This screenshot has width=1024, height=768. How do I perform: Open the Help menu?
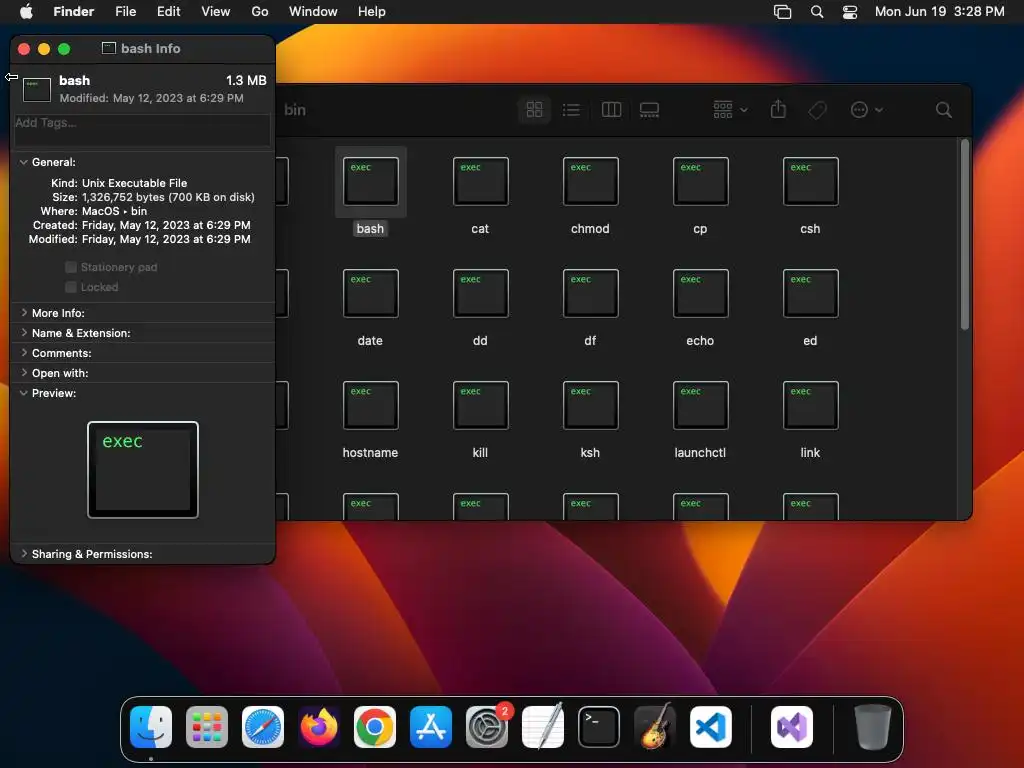click(x=372, y=12)
